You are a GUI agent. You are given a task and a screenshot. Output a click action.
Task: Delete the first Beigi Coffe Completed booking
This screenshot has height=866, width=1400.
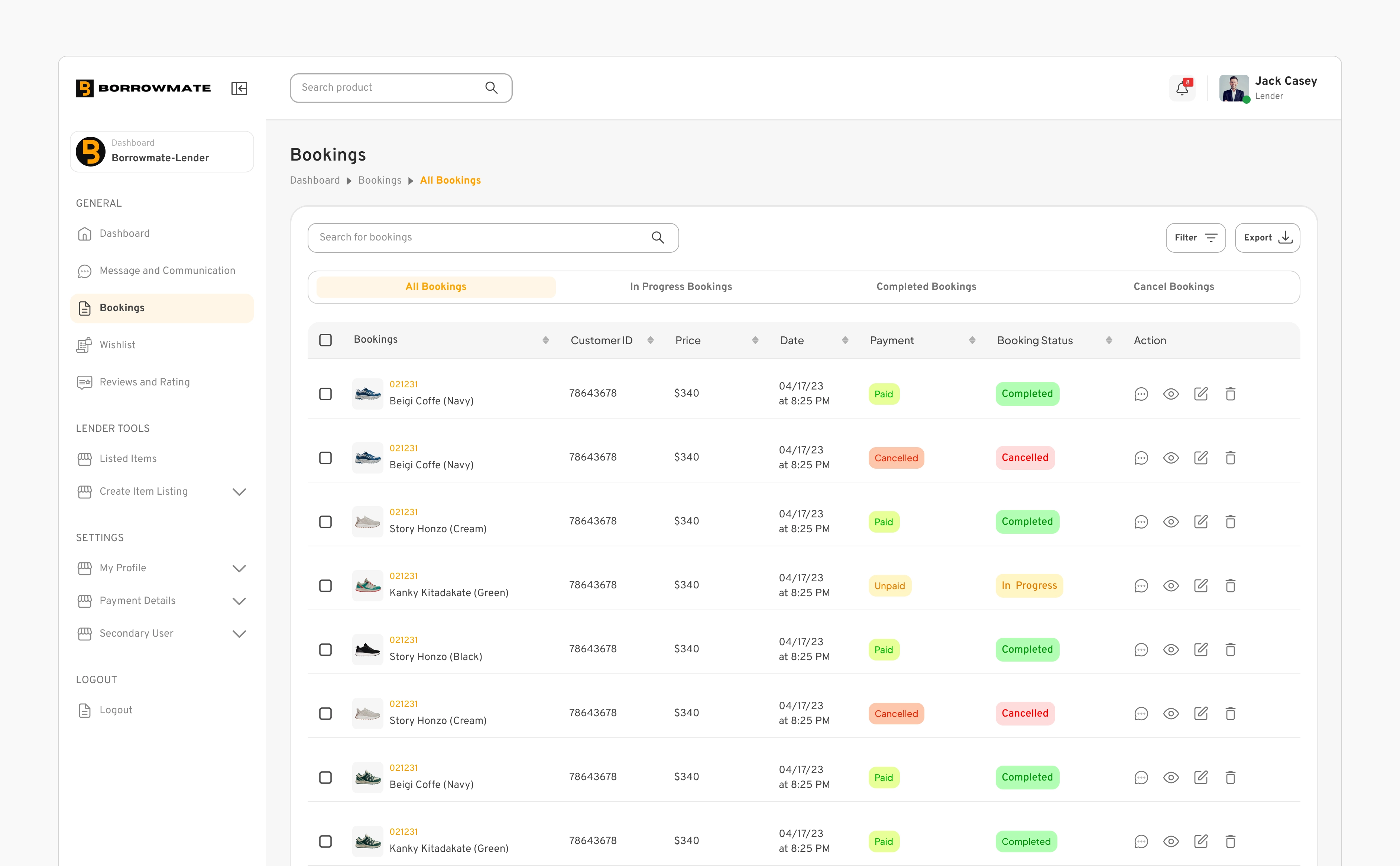[x=1231, y=394]
